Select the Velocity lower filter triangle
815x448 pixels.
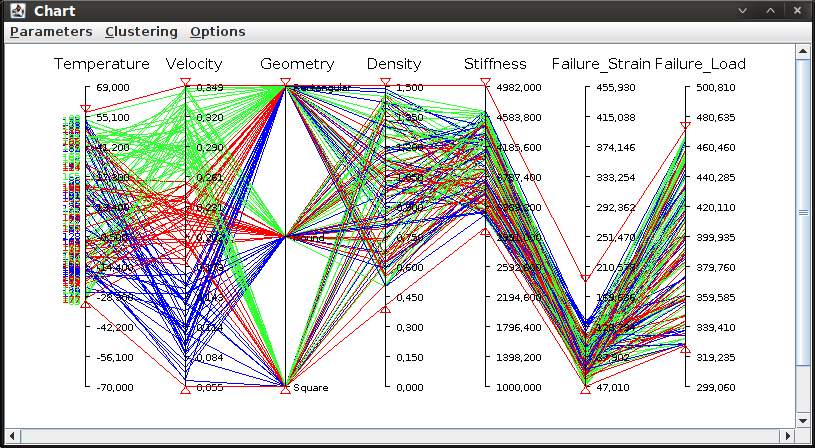(186, 390)
